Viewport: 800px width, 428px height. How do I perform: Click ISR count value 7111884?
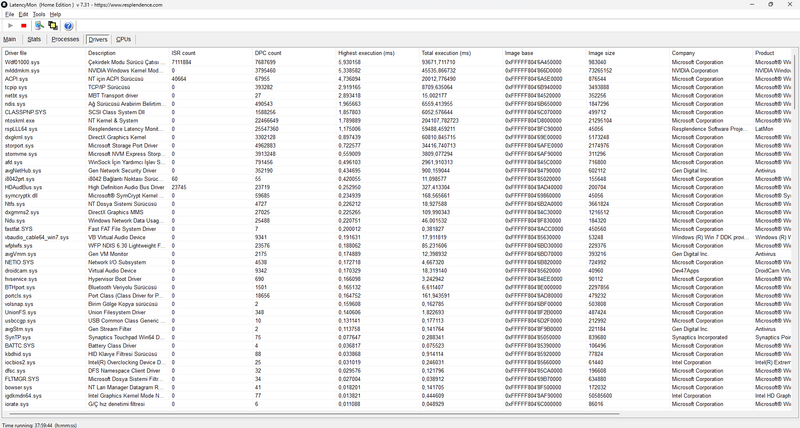(x=182, y=62)
